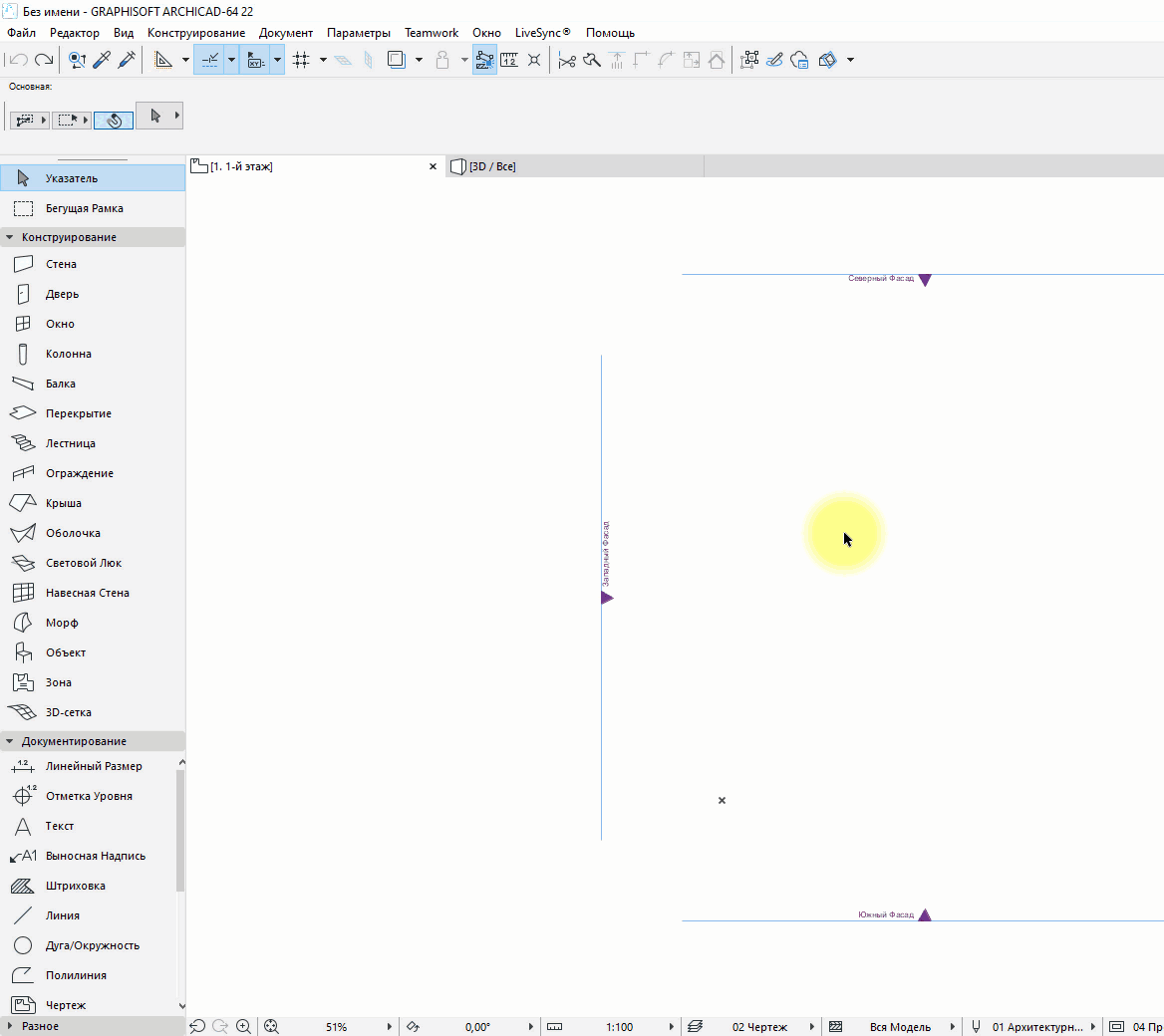Select the Лестница (Stair) tool
The width and height of the screenshot is (1164, 1036).
70,443
